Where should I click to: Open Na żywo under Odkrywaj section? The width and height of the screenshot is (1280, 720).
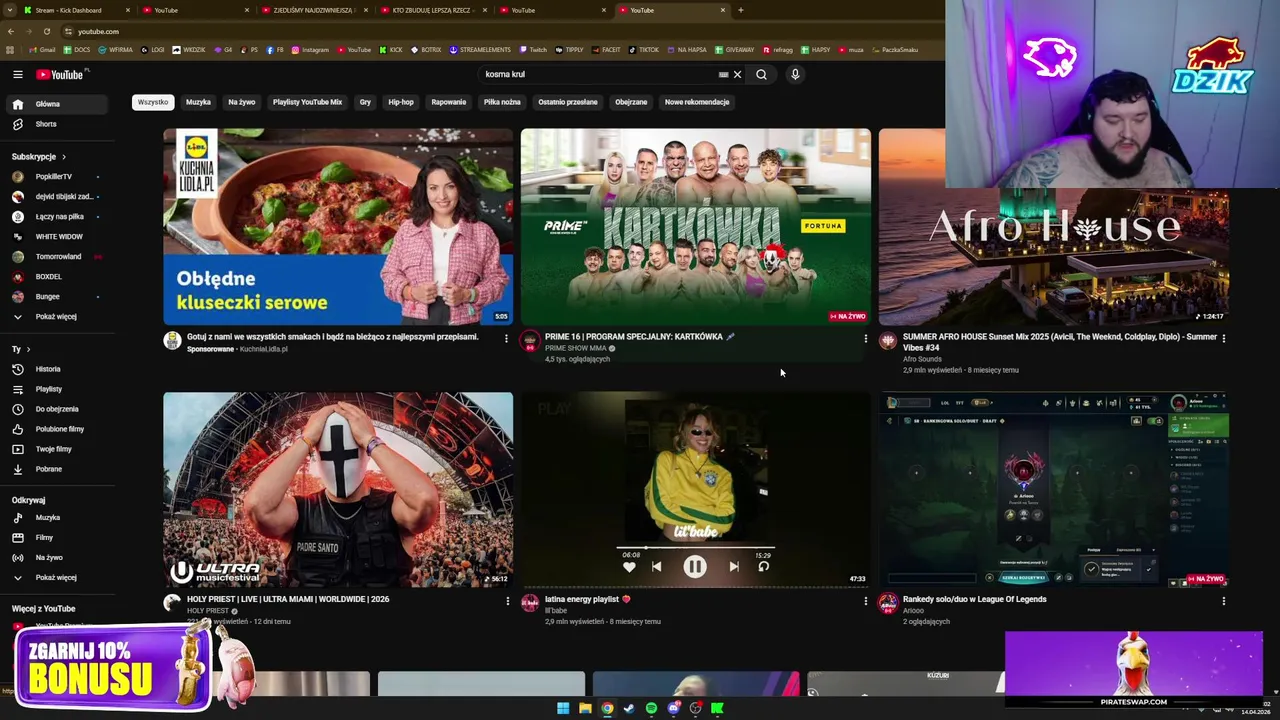click(x=48, y=558)
